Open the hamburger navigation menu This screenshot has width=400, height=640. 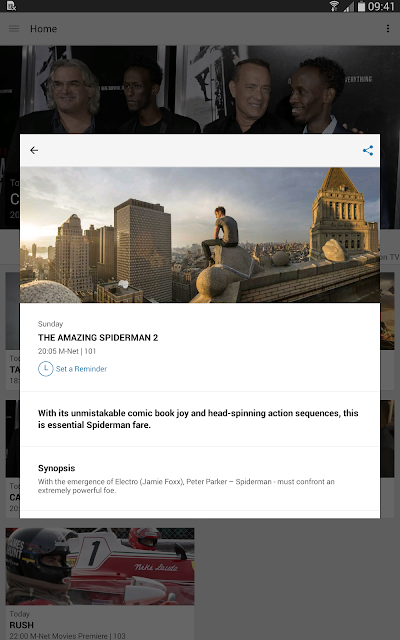click(14, 29)
